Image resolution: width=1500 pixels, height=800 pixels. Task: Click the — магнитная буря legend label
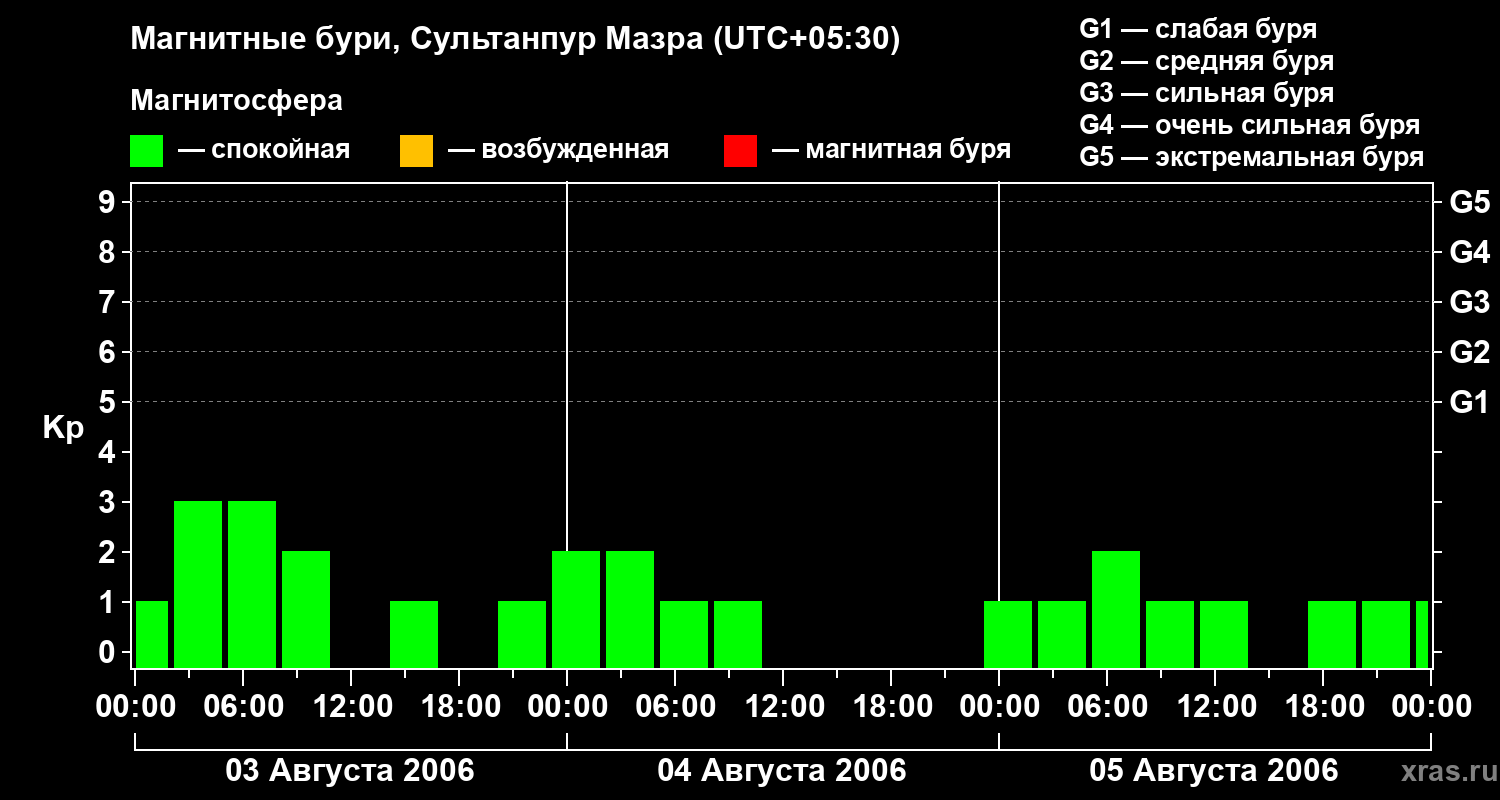click(x=891, y=150)
